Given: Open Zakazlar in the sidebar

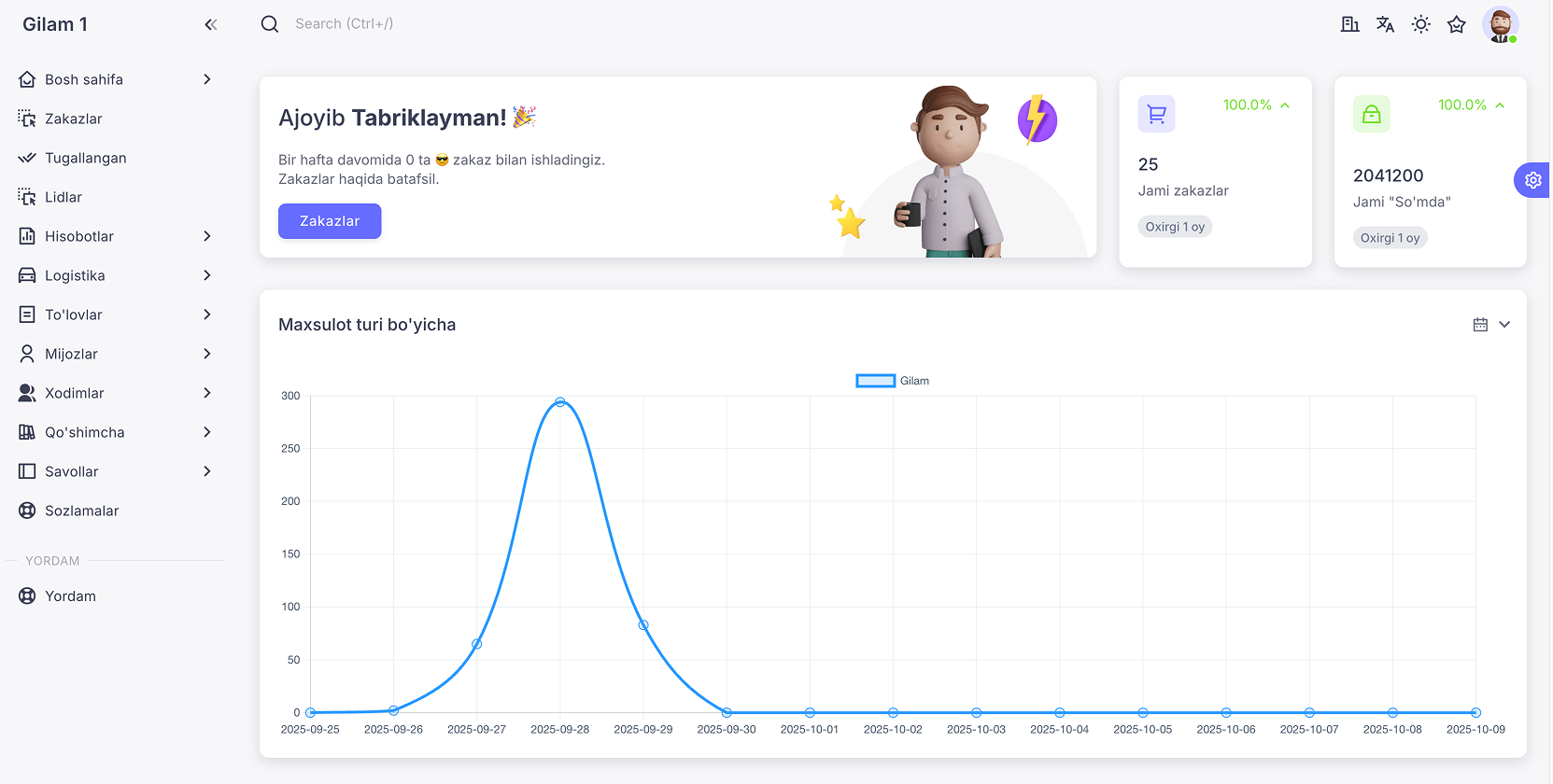Looking at the screenshot, I should (x=74, y=119).
